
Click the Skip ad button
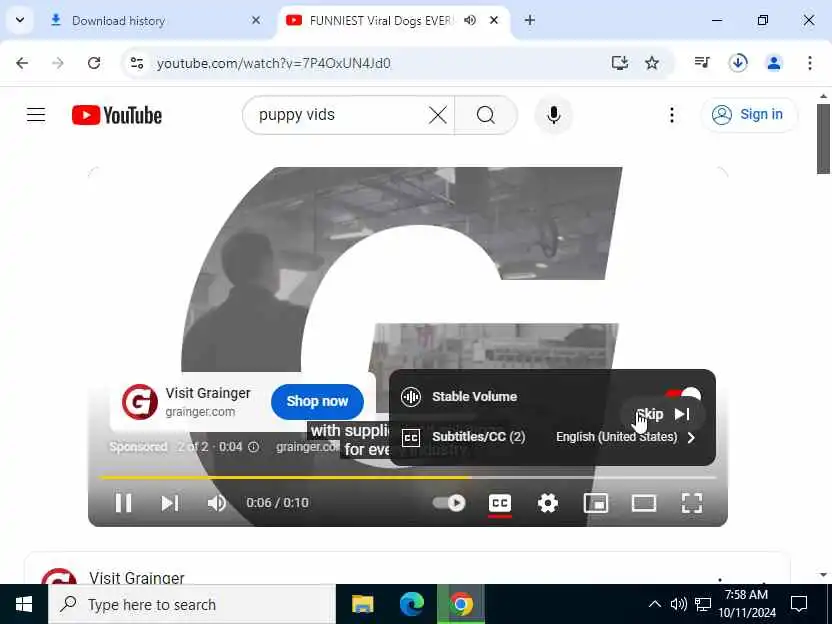pos(663,414)
